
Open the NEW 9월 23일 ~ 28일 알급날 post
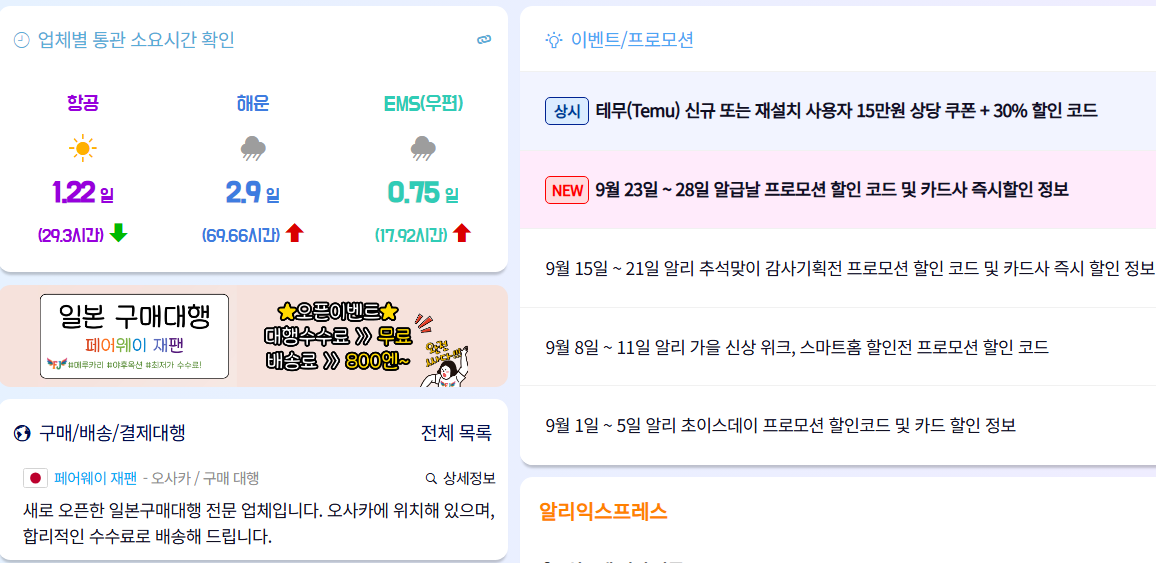[x=838, y=190]
